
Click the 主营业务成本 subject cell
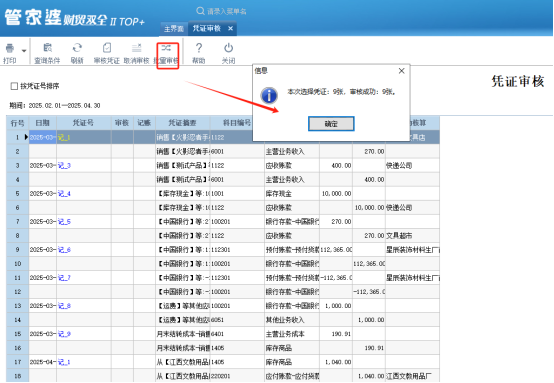(x=292, y=334)
